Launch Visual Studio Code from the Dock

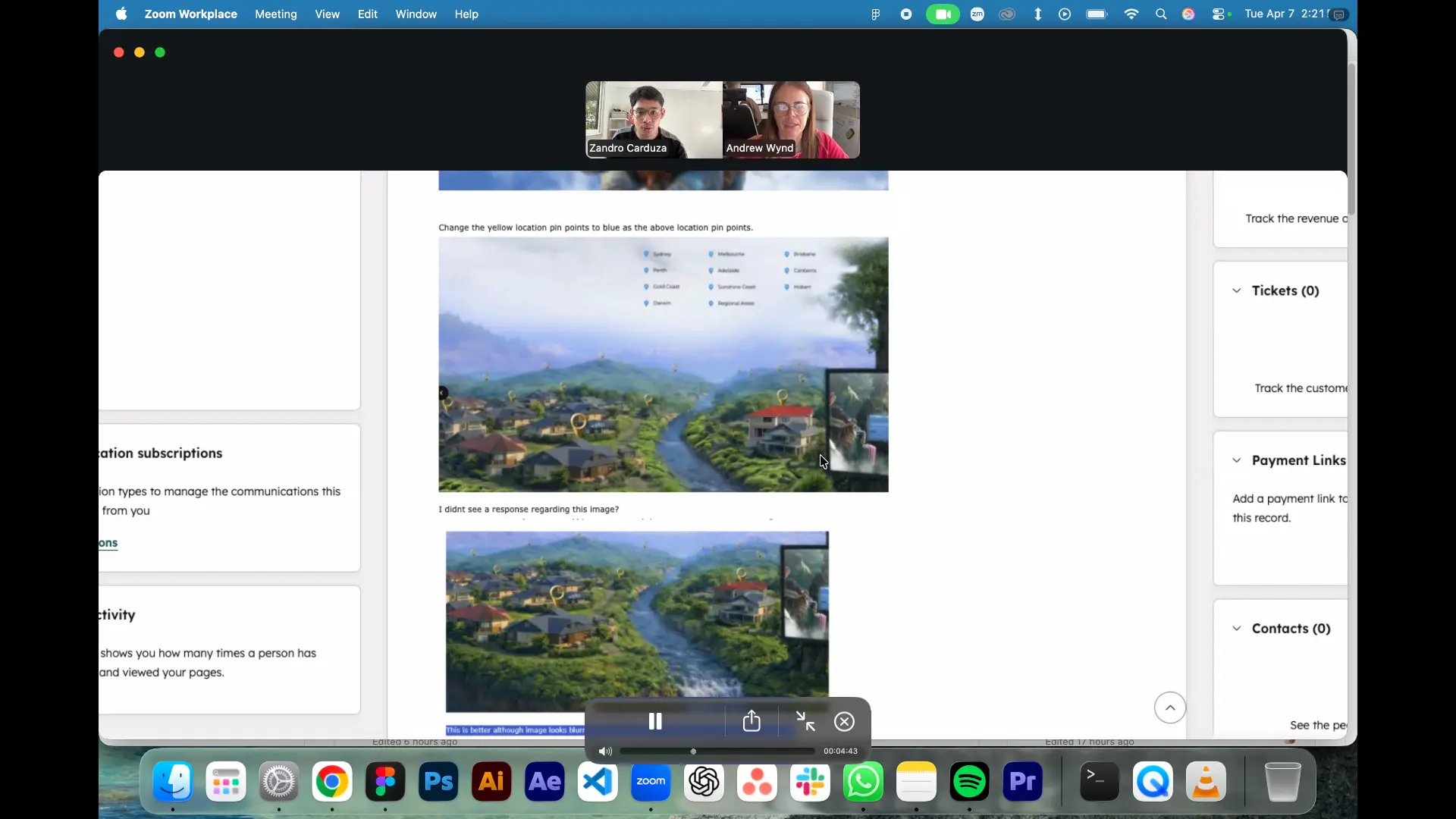(598, 781)
